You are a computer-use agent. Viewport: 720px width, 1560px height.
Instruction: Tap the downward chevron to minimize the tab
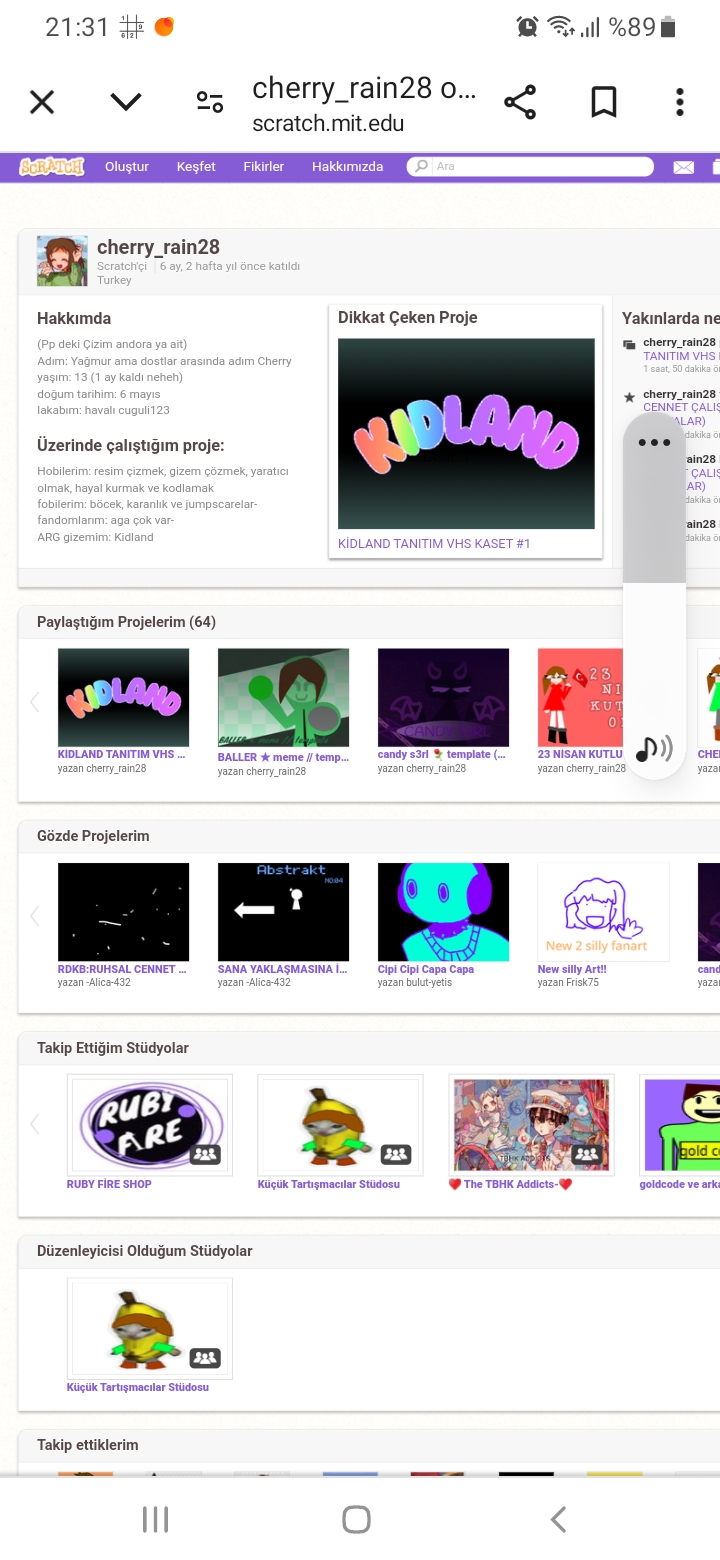tap(126, 102)
